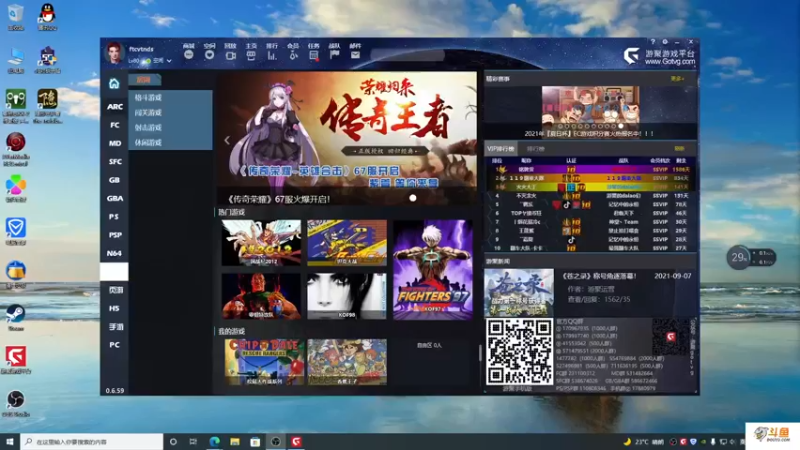Select the N64 platform in sidebar
Viewport: 800px width, 450px height.
(x=114, y=254)
